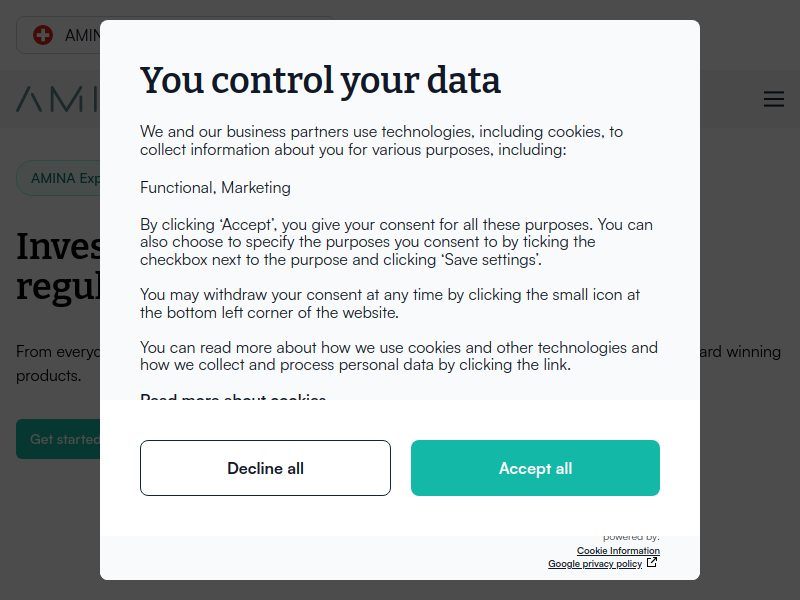Click the paragraph explaining clicking 'Accept'
Screen dimensions: 800x600
(x=396, y=242)
